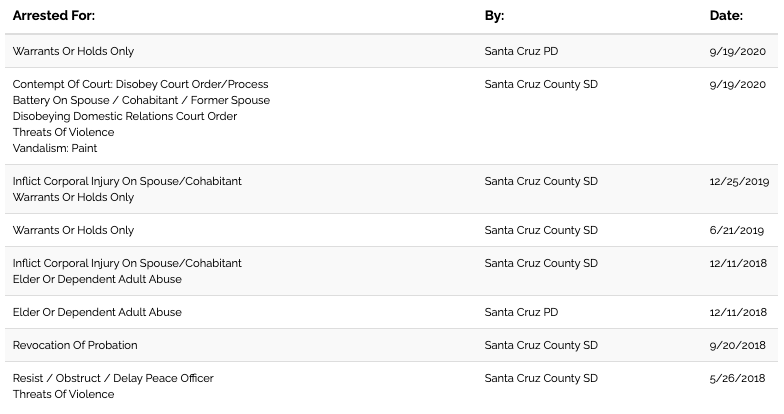Click the 'By:' column header
The image size is (784, 414).
494,16
